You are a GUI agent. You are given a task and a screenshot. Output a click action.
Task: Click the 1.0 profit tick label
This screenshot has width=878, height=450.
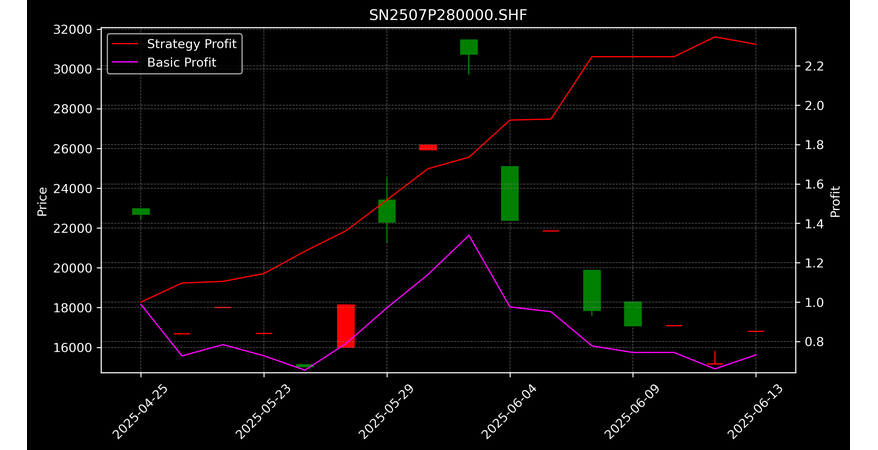point(814,303)
